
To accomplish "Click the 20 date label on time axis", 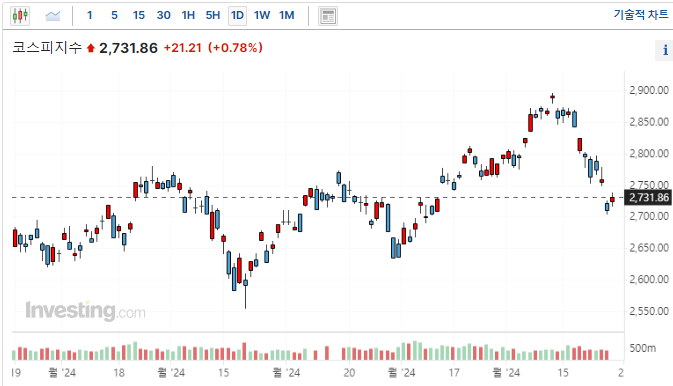I will pos(349,373).
